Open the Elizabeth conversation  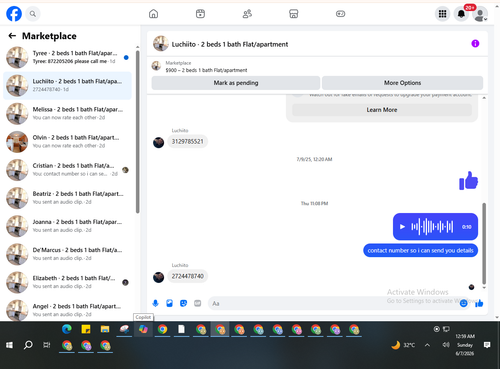click(68, 283)
